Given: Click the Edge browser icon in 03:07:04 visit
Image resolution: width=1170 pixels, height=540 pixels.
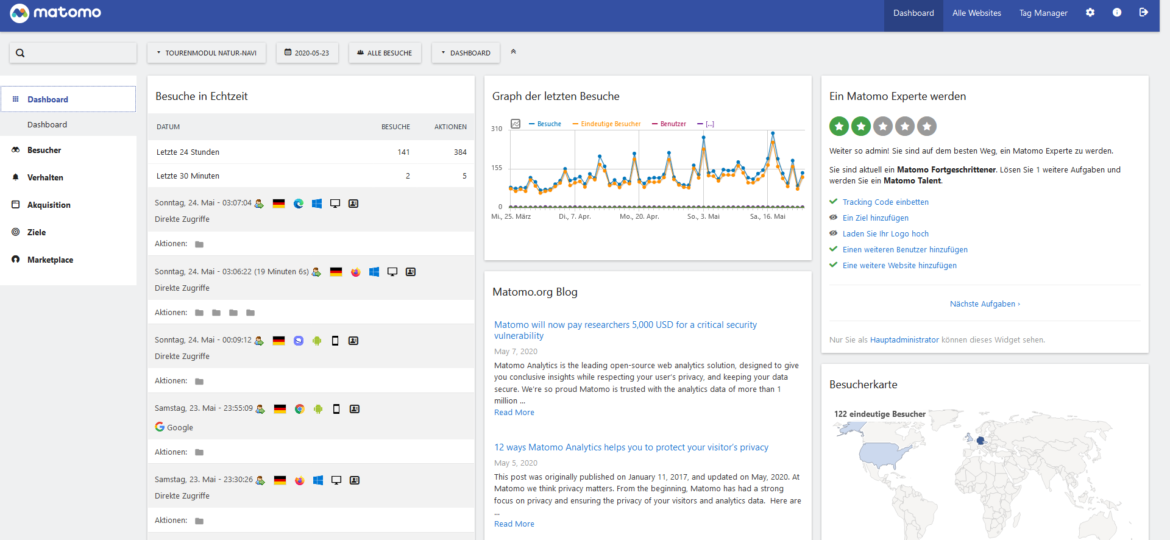Looking at the screenshot, I should pyautogui.click(x=298, y=203).
